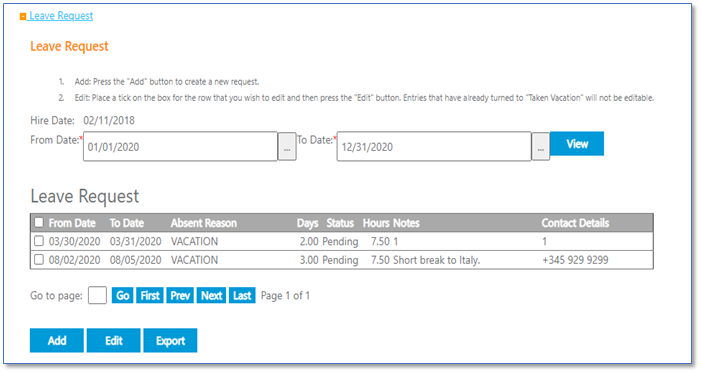This screenshot has width=701, height=373.
Task: Click the From Date input field
Action: (x=180, y=146)
